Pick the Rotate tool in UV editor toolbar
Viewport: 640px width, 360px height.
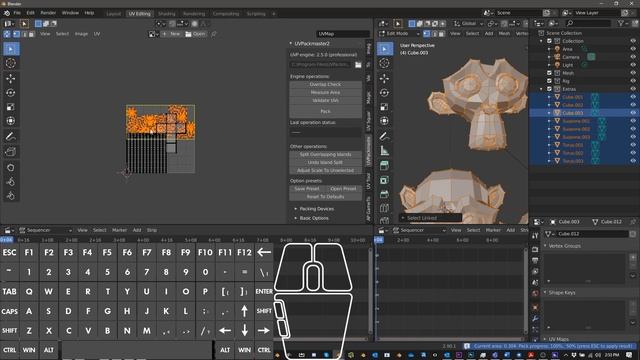click(x=11, y=93)
